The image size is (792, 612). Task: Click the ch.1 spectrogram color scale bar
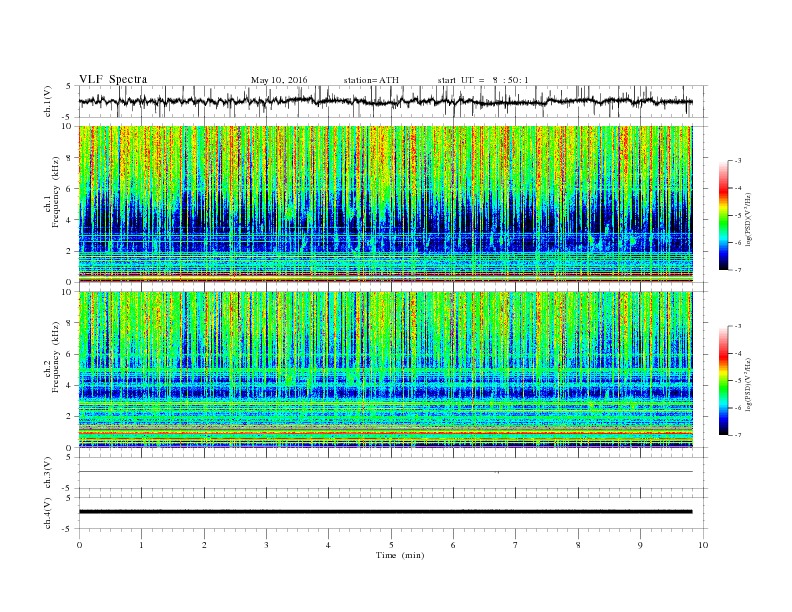[723, 215]
